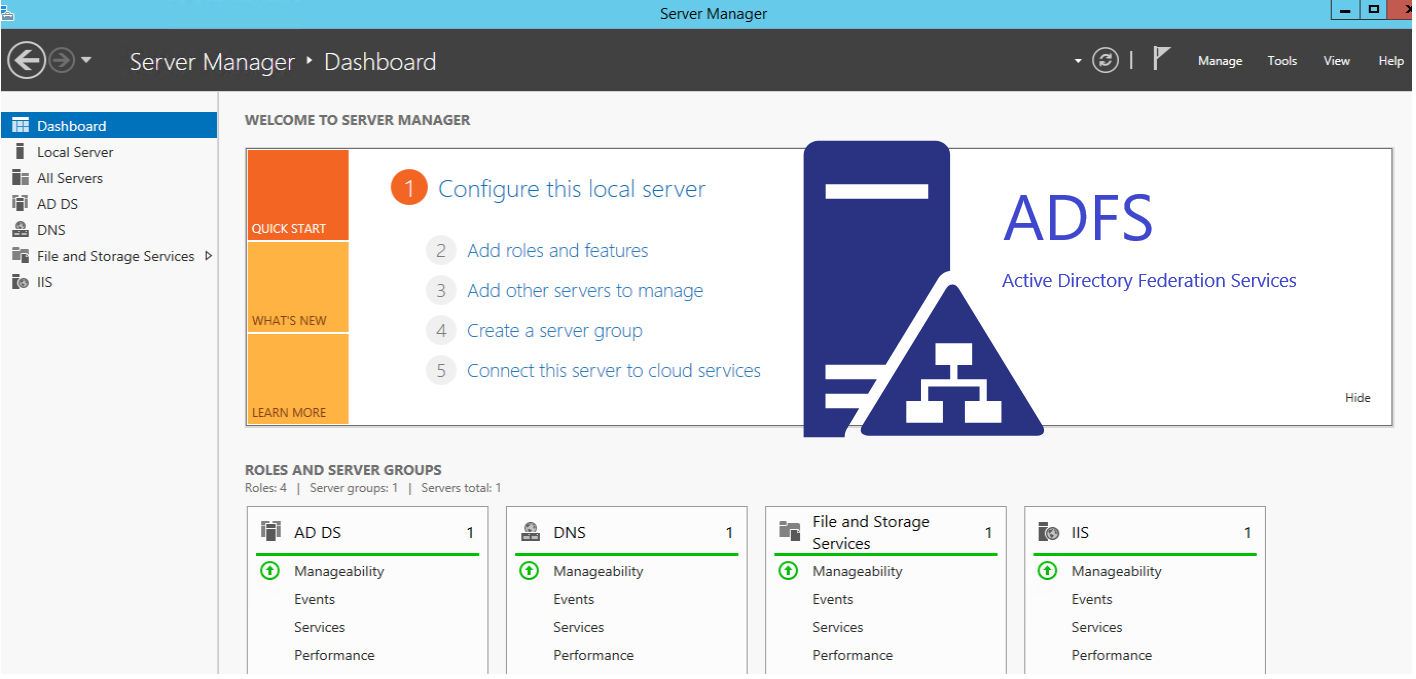Open Events in DNS tile
Image resolution: width=1416 pixels, height=679 pixels.
pyautogui.click(x=573, y=600)
